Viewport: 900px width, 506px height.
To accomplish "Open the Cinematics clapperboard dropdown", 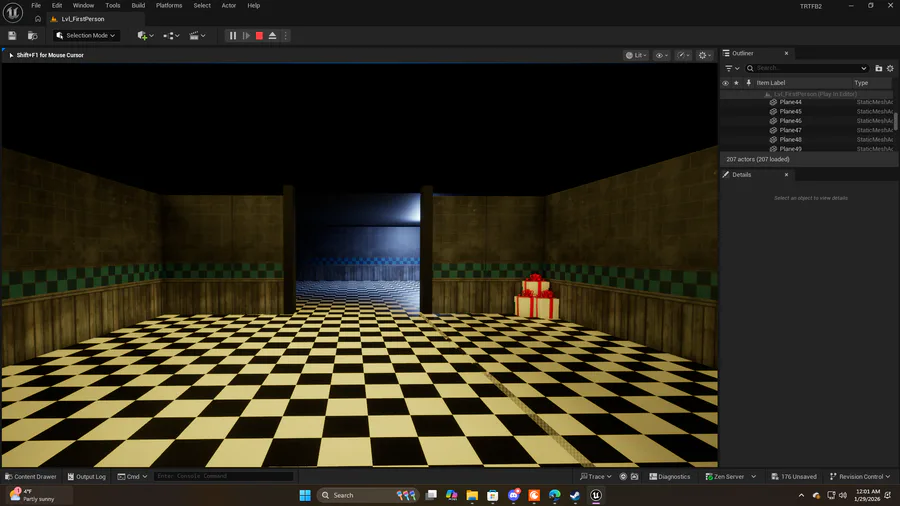I will pos(197,36).
